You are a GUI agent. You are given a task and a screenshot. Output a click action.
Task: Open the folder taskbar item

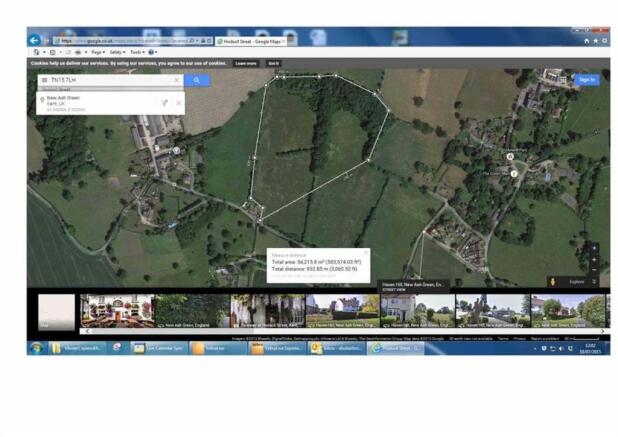coord(77,348)
